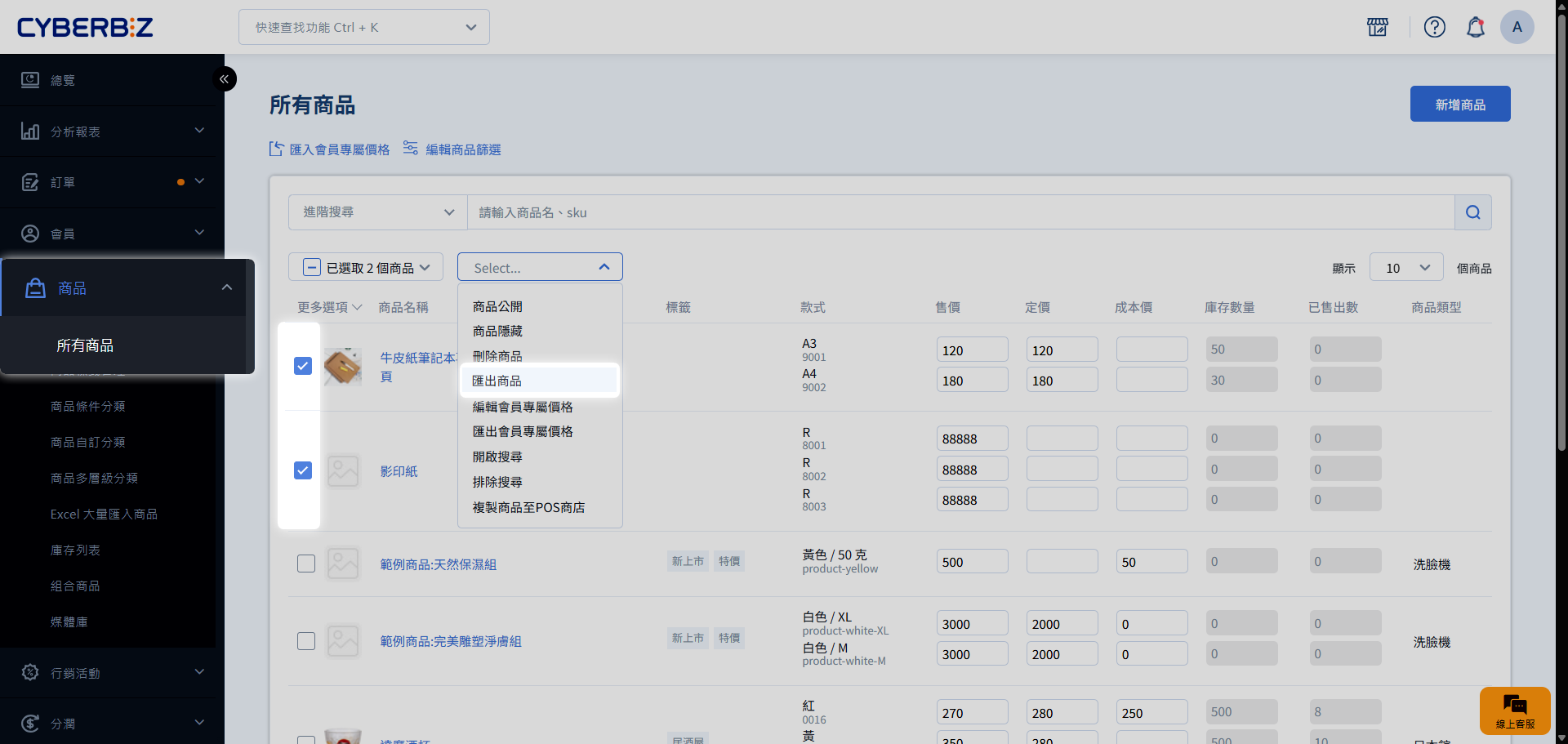Expand the 已選取 2 個商品 dropdown
The image size is (1568, 744).
366,268
